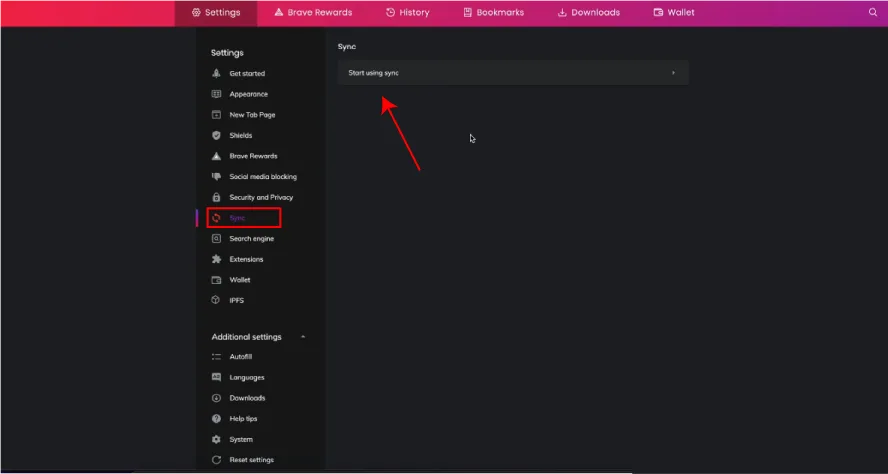Open the Start using sync chevron arrow
Screen dimensions: 888x474
pyautogui.click(x=673, y=73)
